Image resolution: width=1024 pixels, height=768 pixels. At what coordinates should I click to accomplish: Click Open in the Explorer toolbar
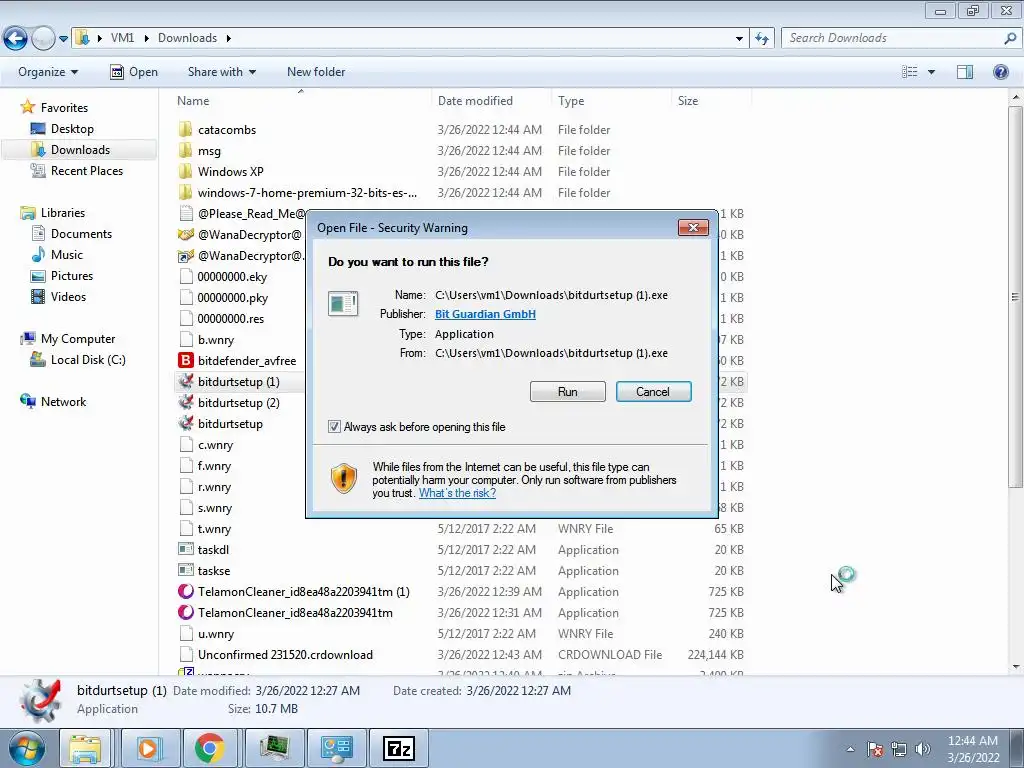pyautogui.click(x=134, y=72)
